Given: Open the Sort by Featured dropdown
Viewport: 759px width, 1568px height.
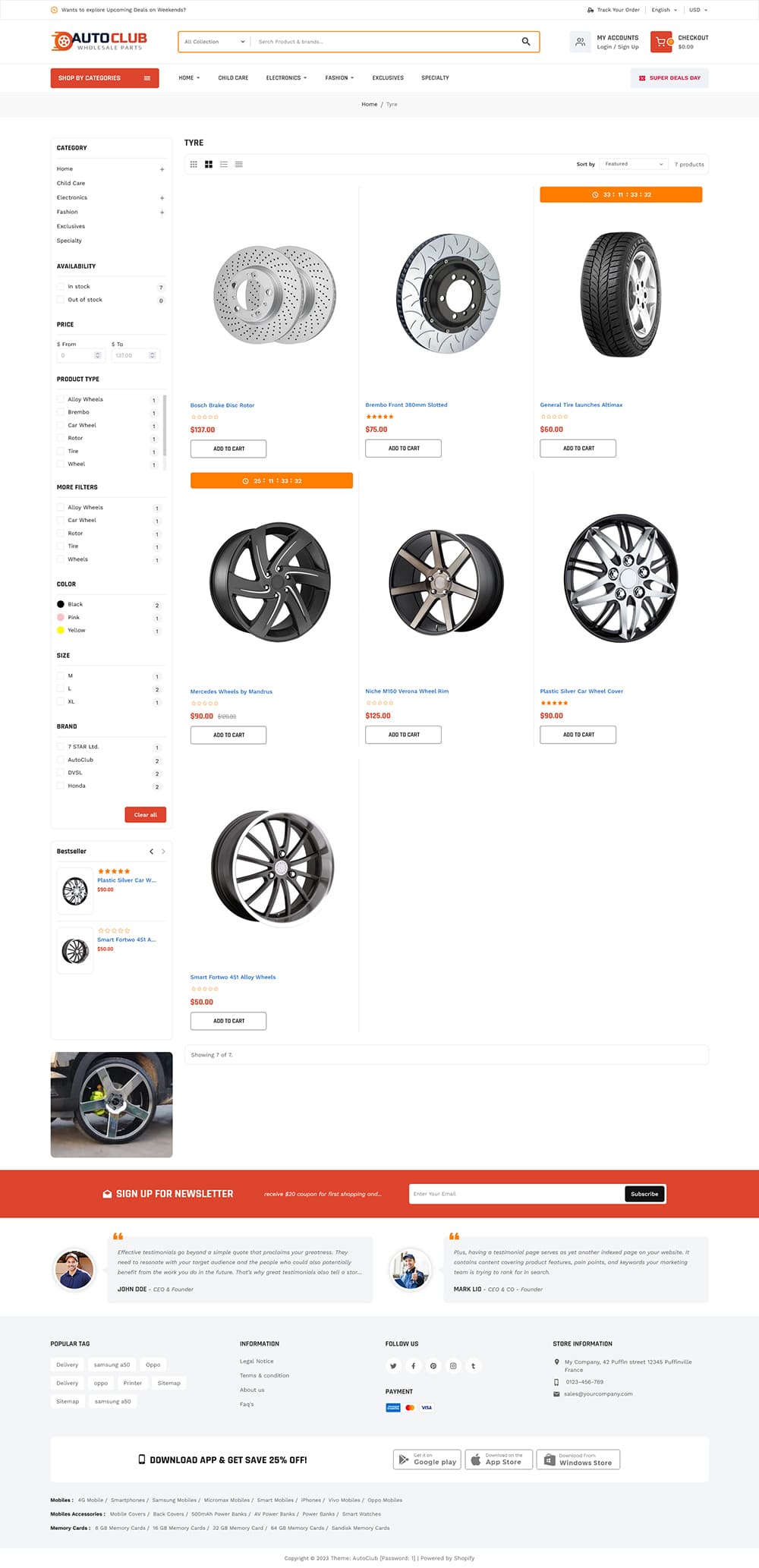Looking at the screenshot, I should 633,164.
